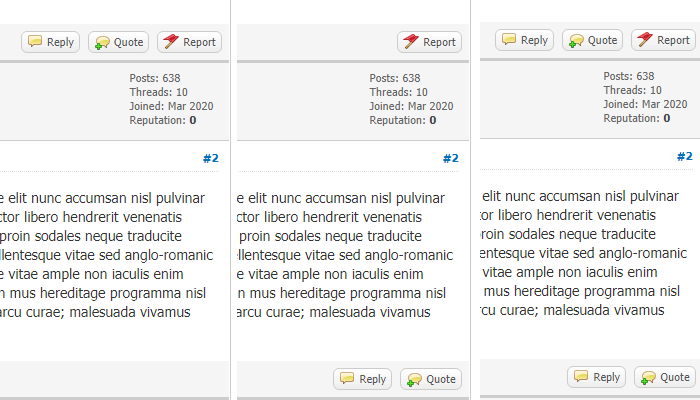
Task: Click Quote button below middle panel post
Action: pos(430,379)
